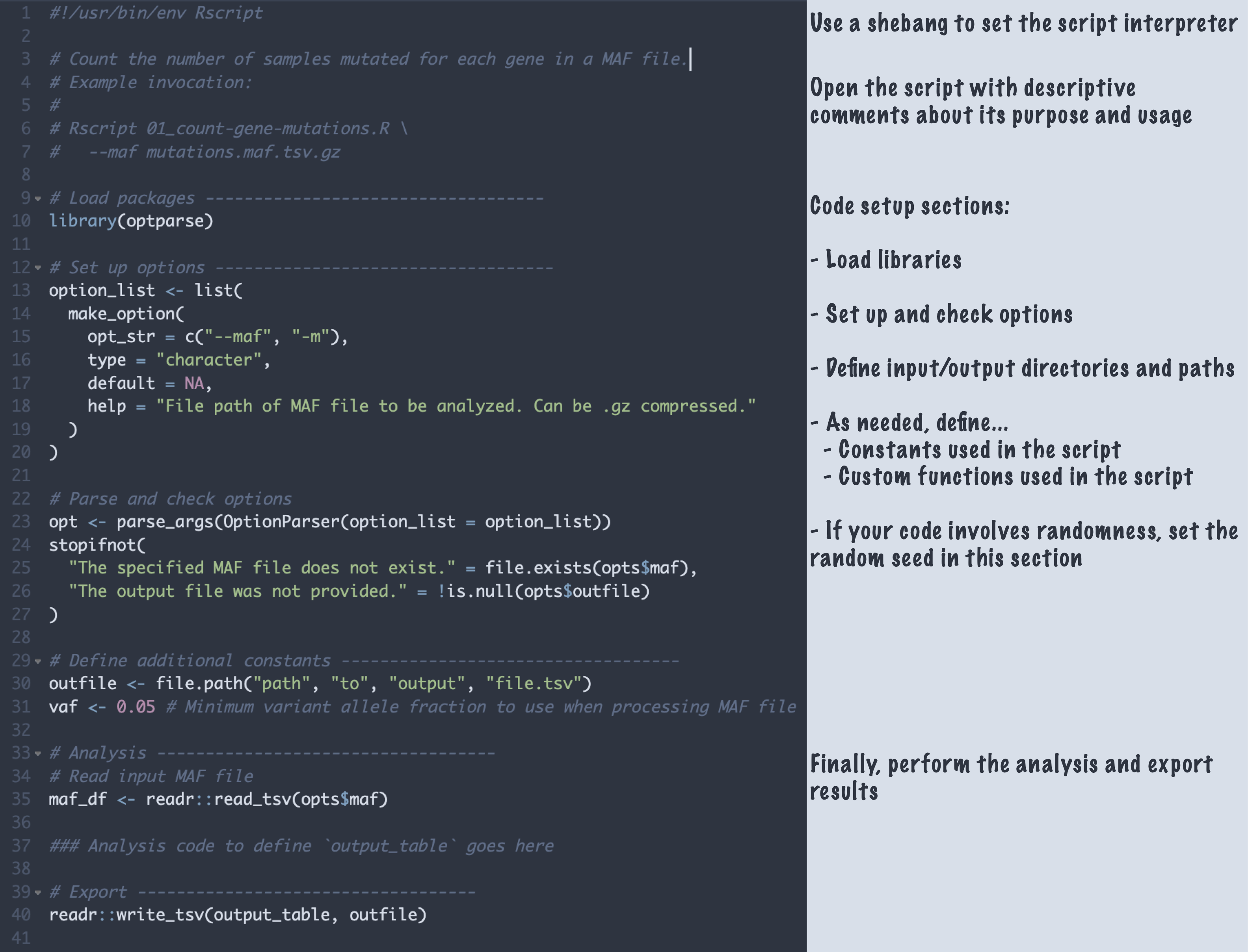
Task: Place cursor on the shebang line
Action: (156, 13)
